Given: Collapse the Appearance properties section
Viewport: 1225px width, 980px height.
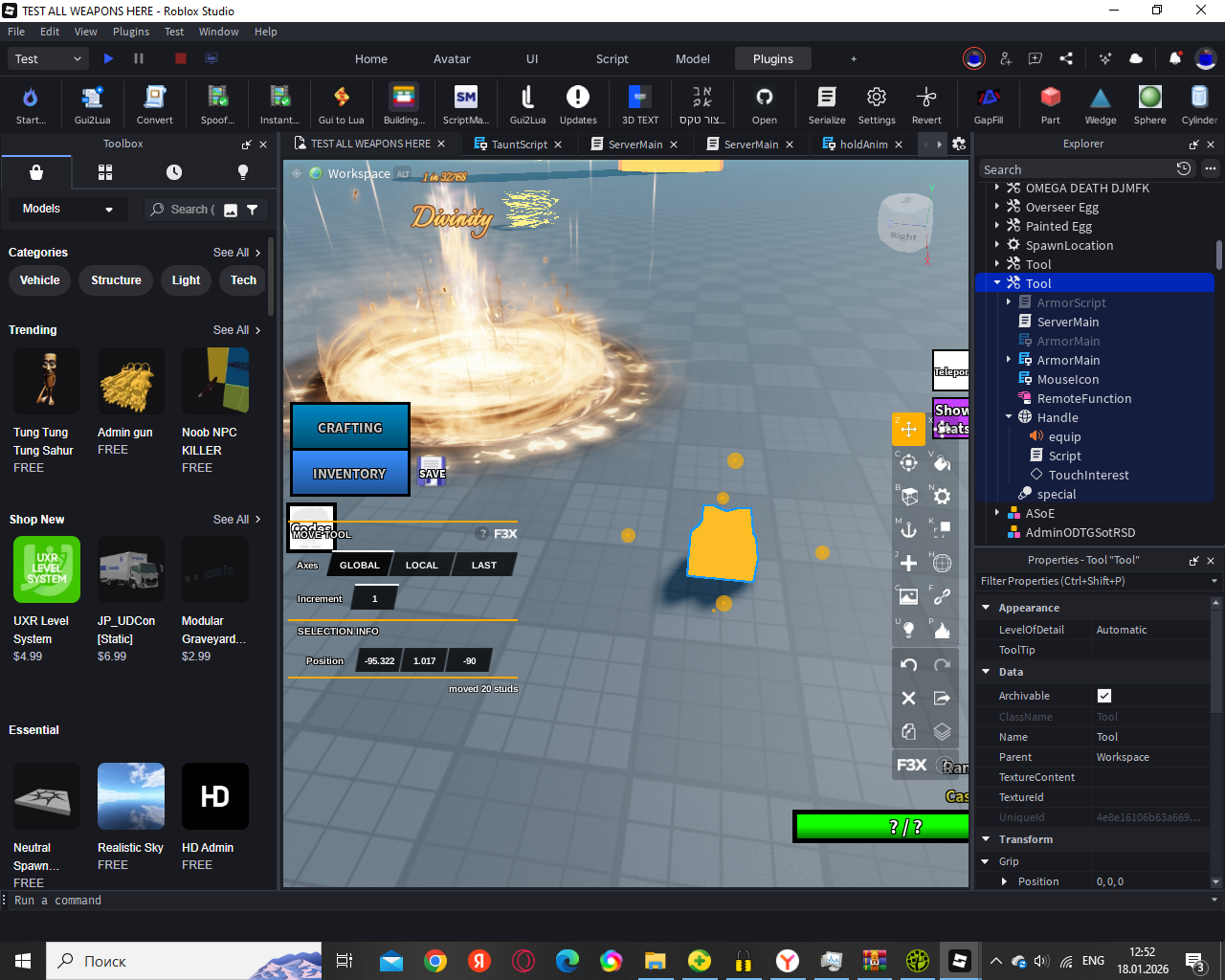Looking at the screenshot, I should 986,608.
